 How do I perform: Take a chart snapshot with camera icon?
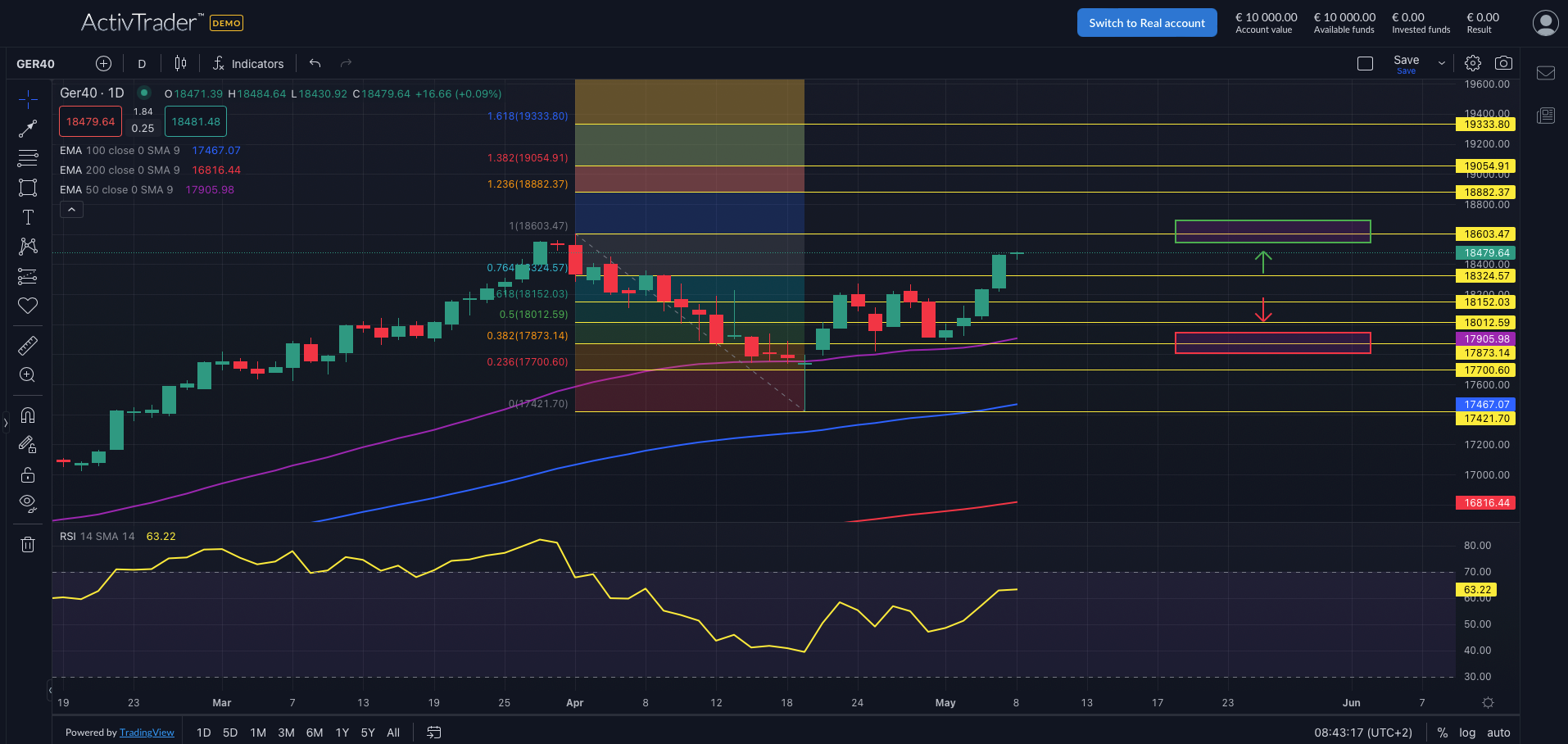[x=1503, y=63]
